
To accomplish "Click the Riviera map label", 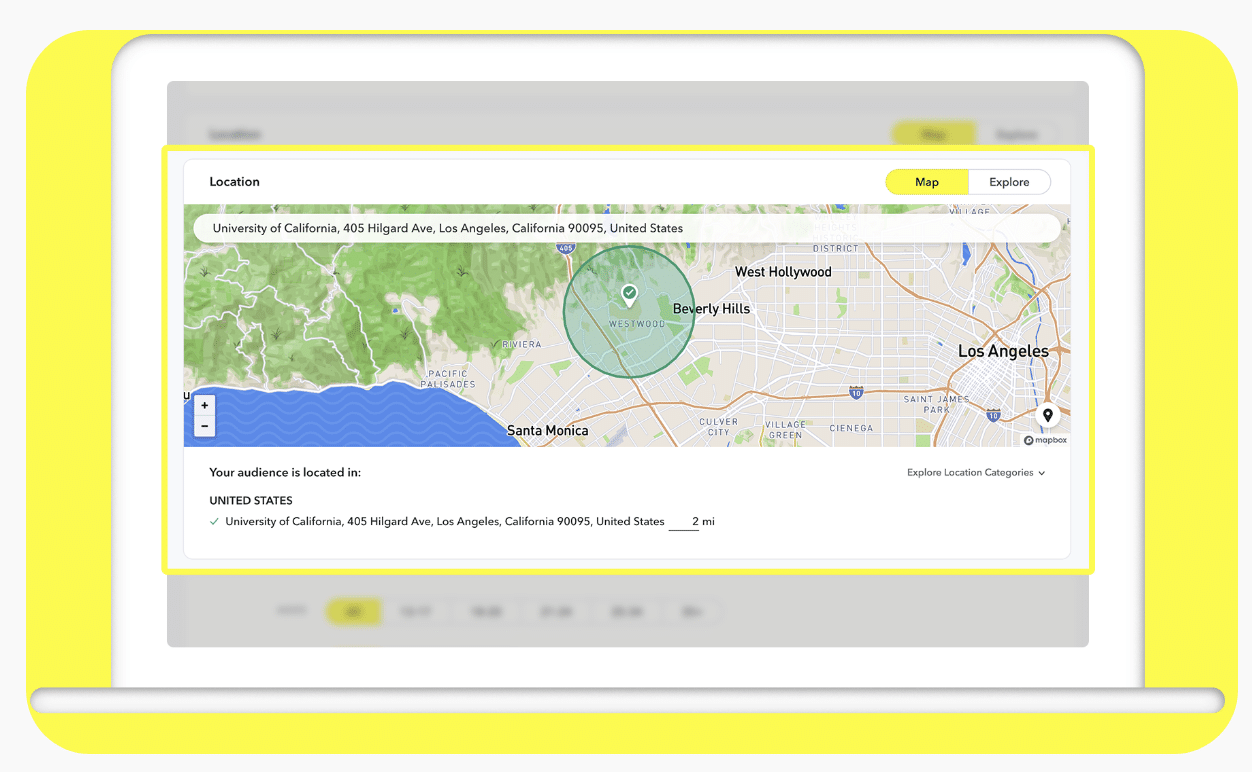I will point(521,344).
